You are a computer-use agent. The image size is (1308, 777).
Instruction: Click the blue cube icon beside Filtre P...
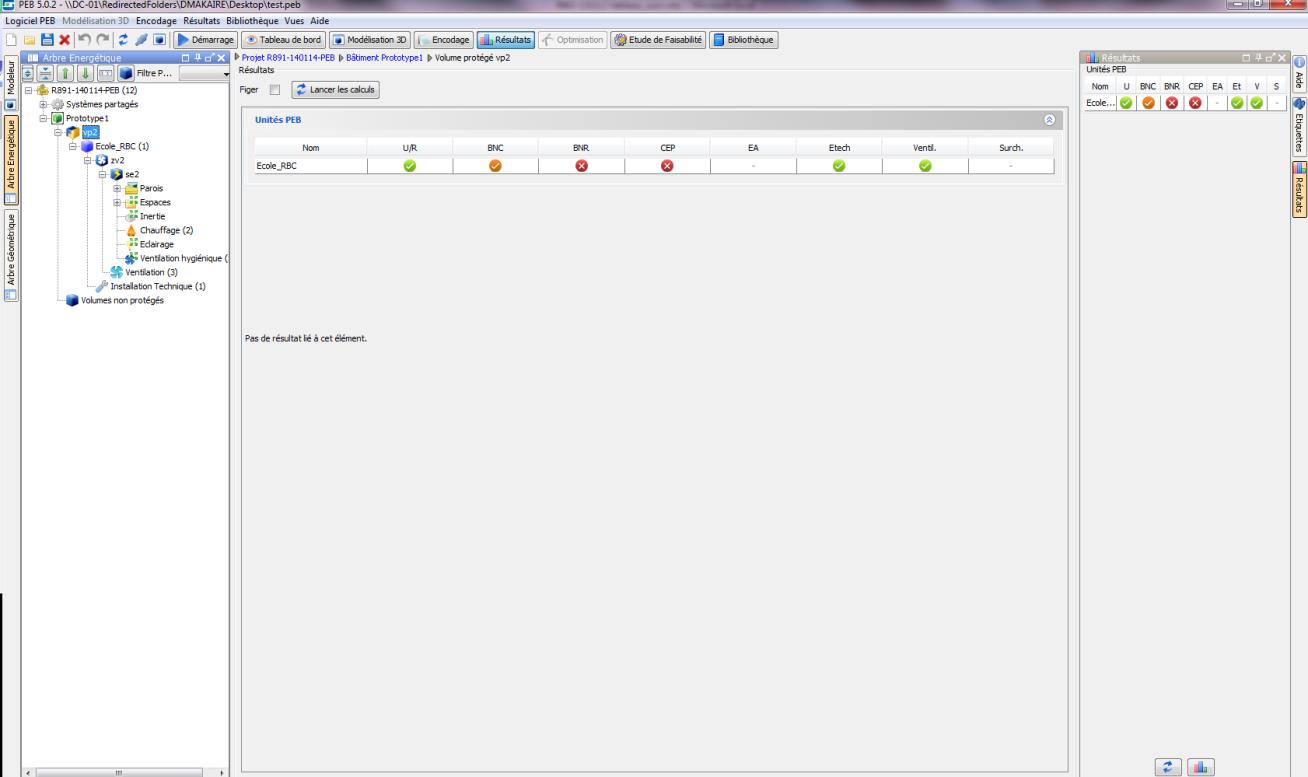pyautogui.click(x=124, y=74)
